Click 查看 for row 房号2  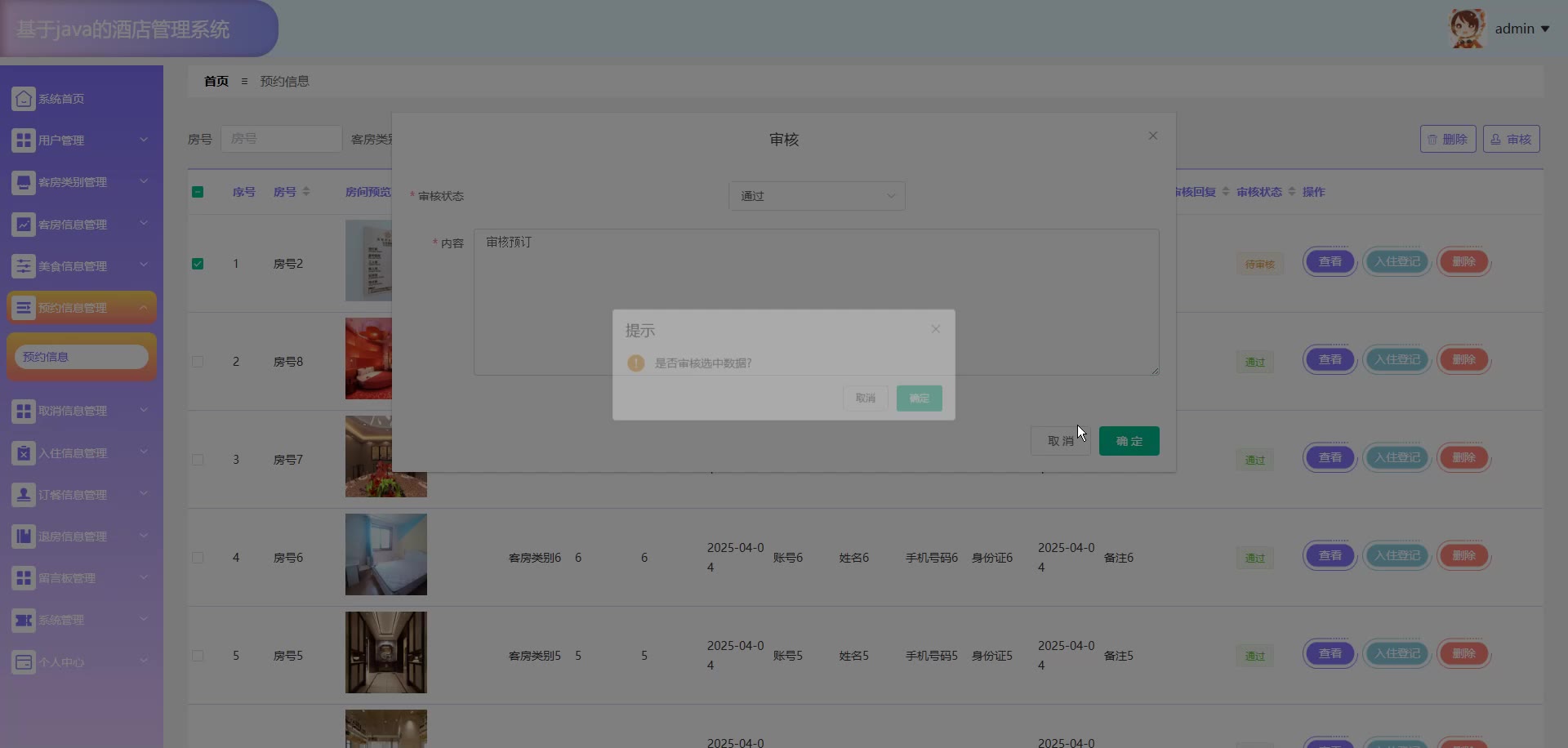click(x=1330, y=262)
